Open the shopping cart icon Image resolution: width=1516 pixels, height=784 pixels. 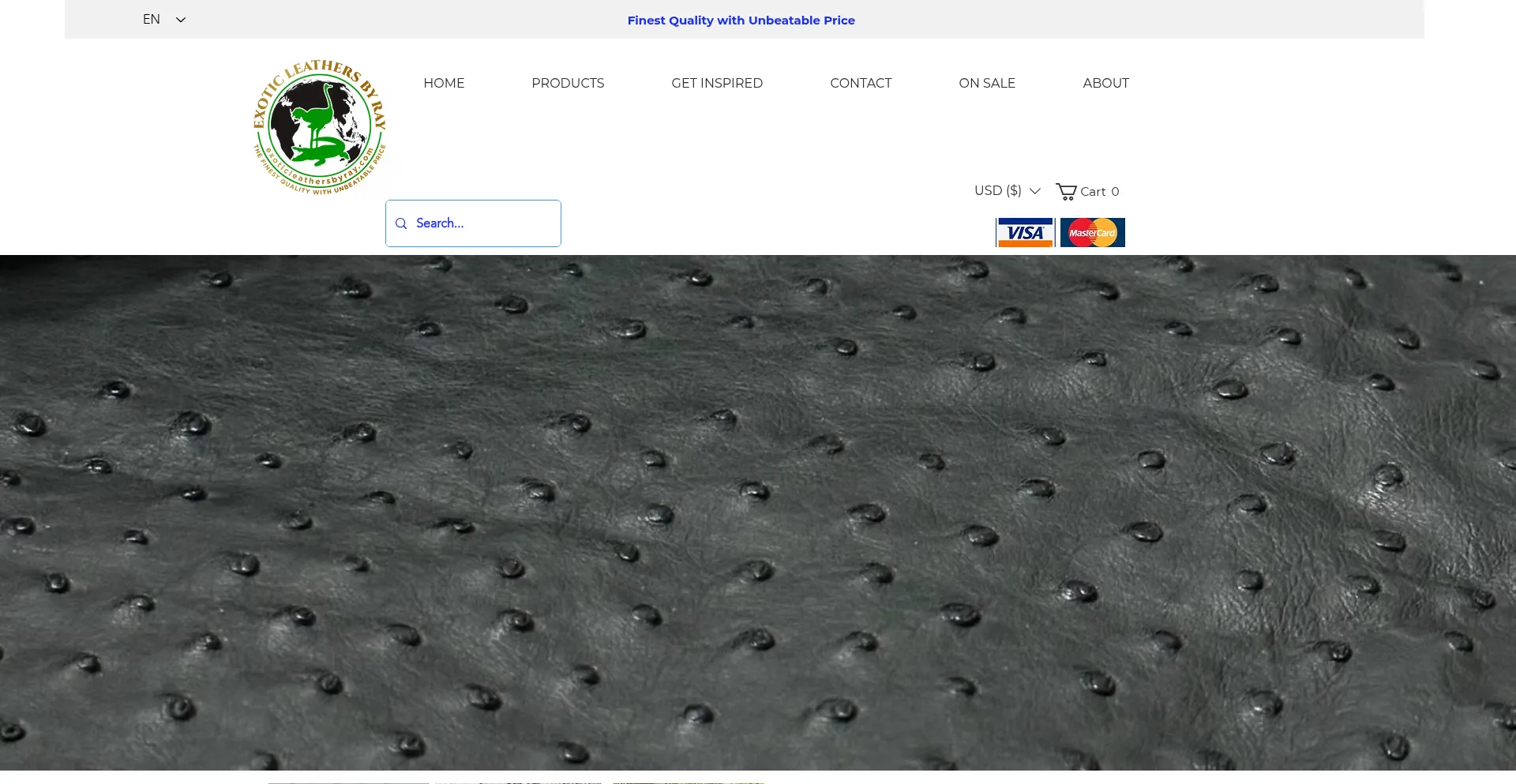[1066, 192]
